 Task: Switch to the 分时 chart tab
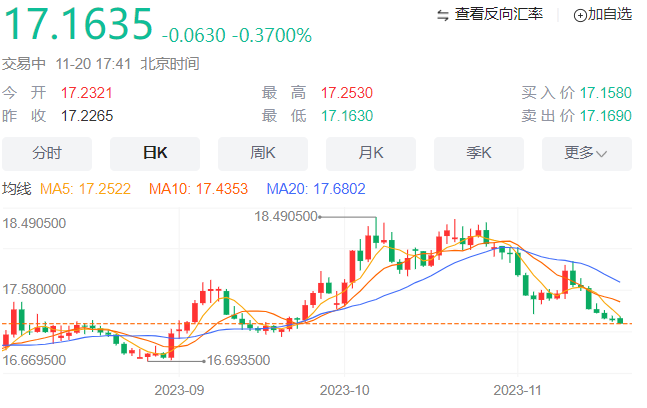click(x=47, y=153)
